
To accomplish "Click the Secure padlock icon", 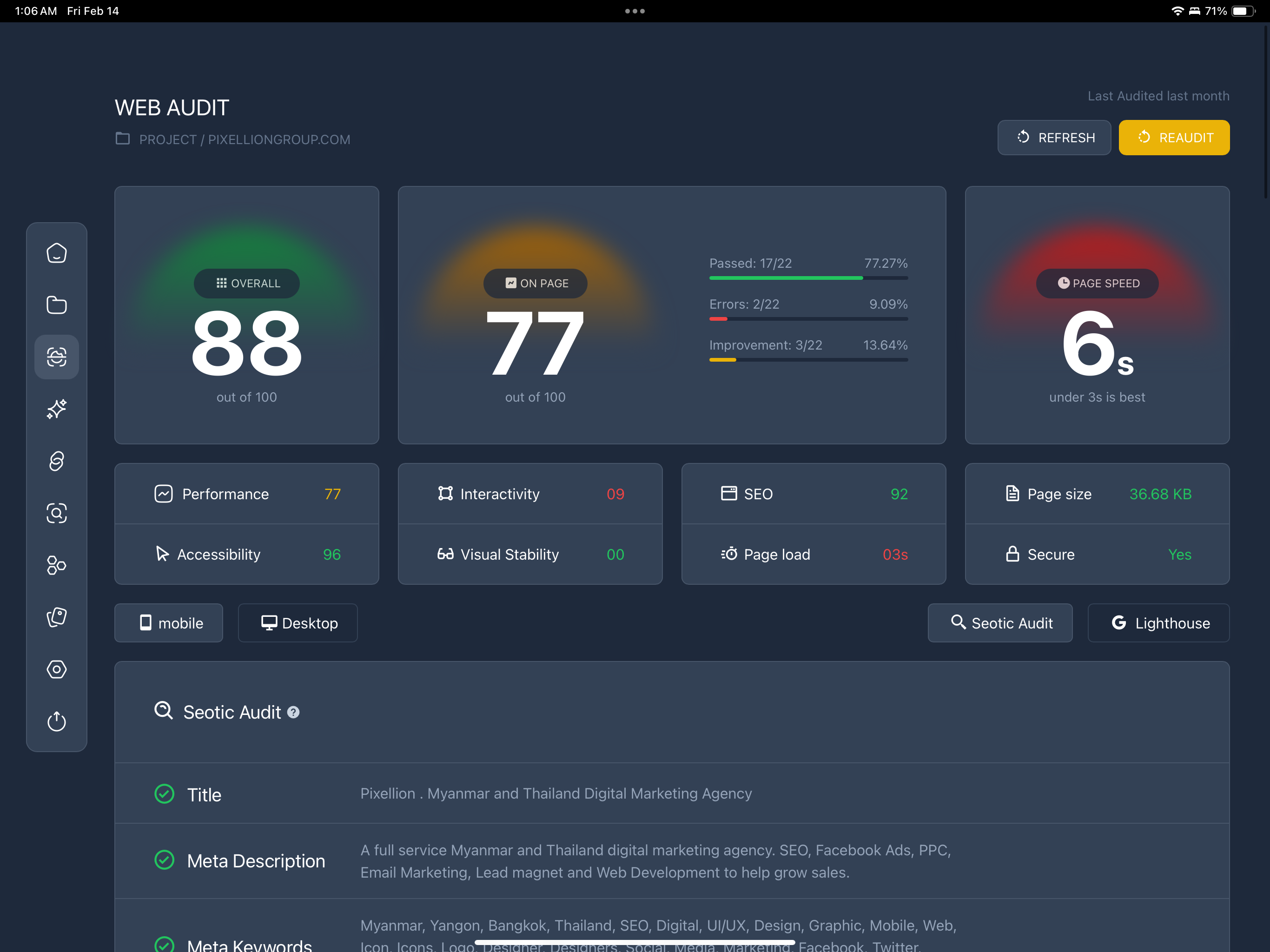I will tap(1012, 554).
